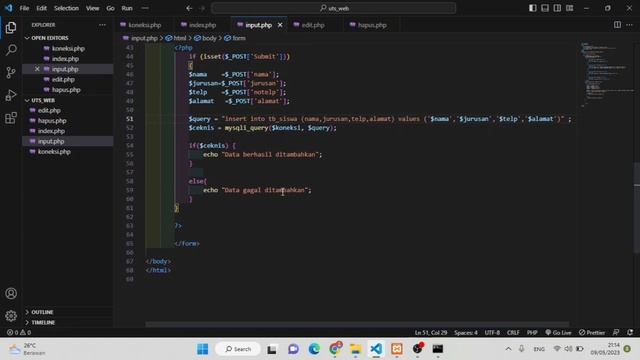Close input.php in Open Editors list
The image size is (640, 360).
[37, 69]
